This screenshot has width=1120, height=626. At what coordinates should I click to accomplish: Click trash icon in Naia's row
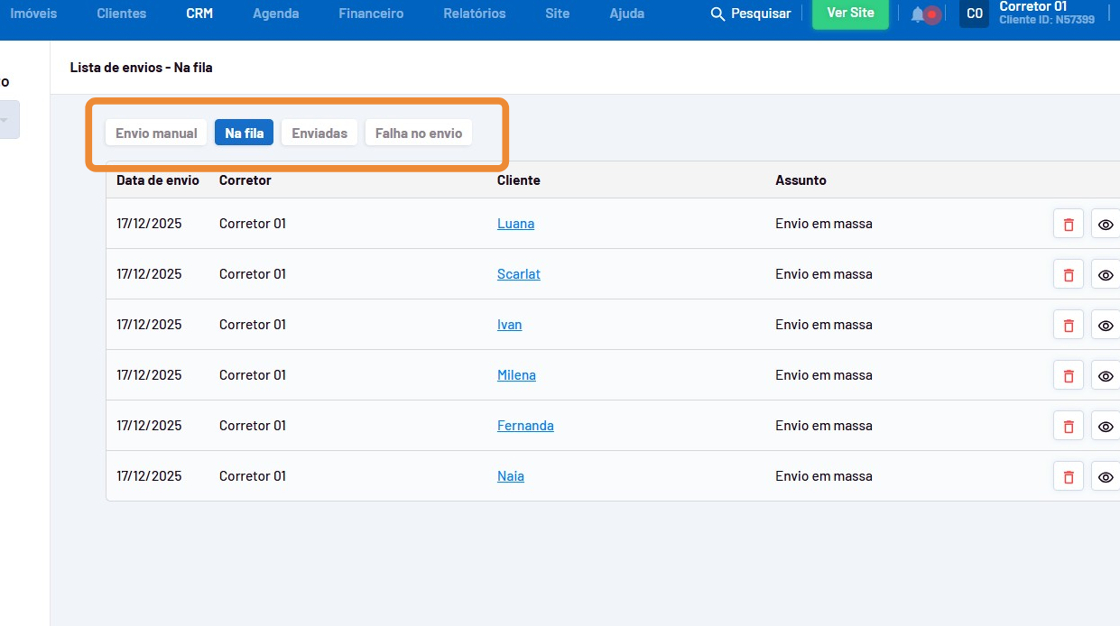1068,477
